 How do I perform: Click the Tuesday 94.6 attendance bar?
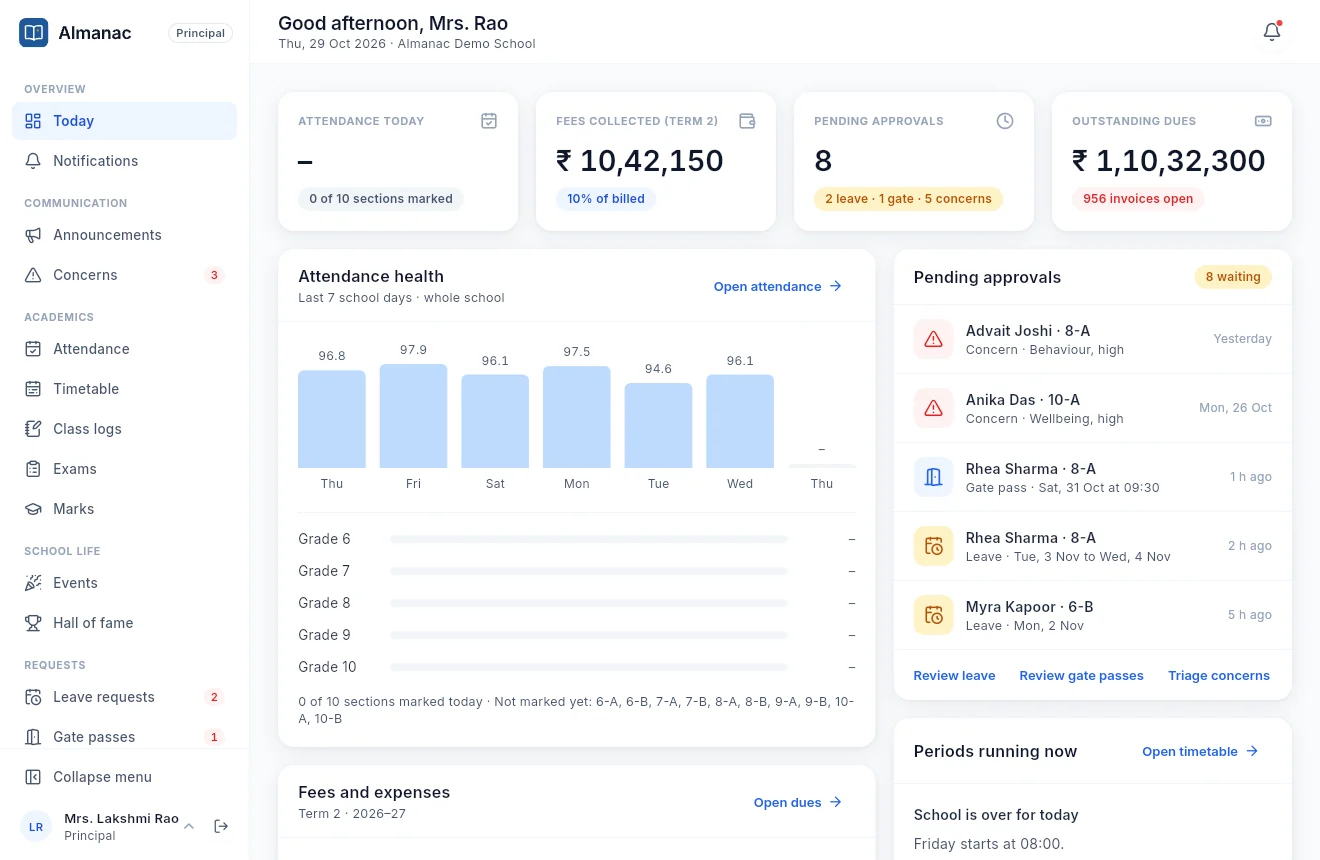click(x=658, y=426)
